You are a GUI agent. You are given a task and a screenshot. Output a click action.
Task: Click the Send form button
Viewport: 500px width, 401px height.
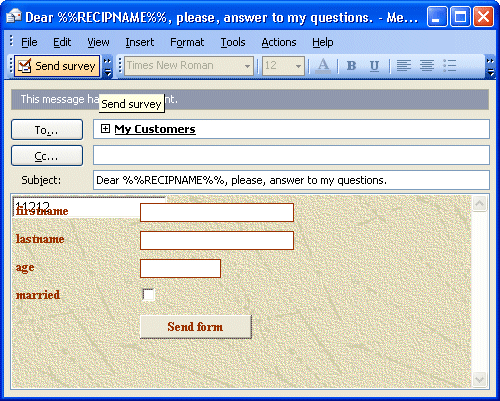(x=196, y=327)
